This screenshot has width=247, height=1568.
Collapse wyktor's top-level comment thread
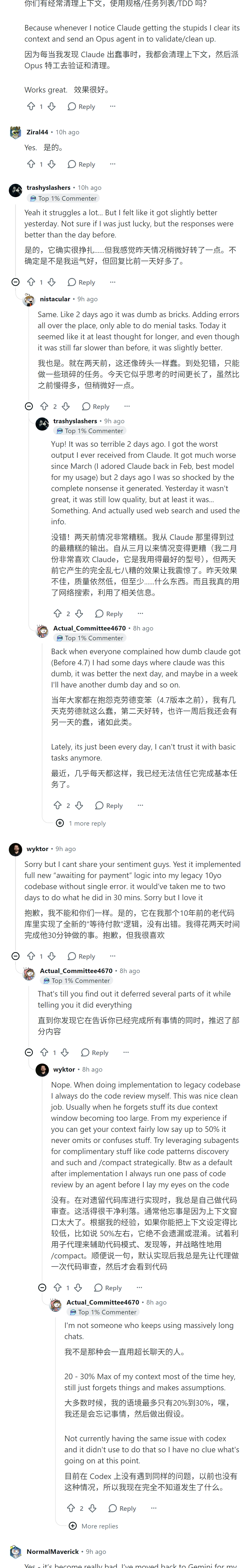16,956
